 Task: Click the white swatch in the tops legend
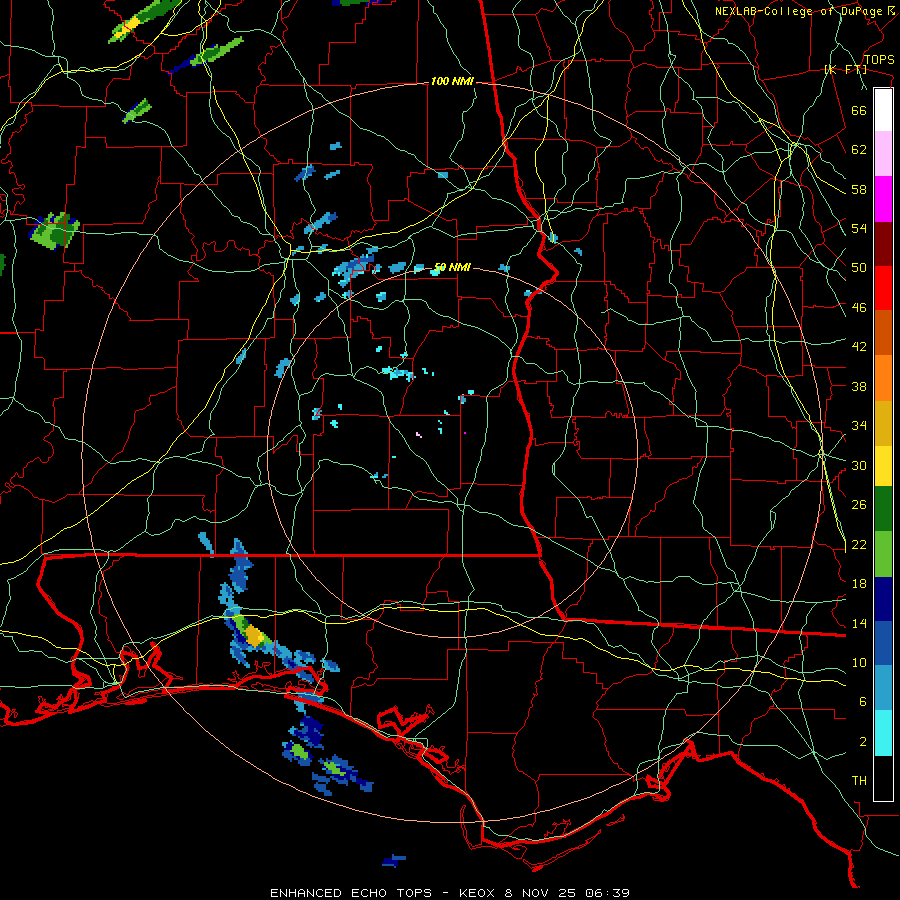click(x=883, y=110)
